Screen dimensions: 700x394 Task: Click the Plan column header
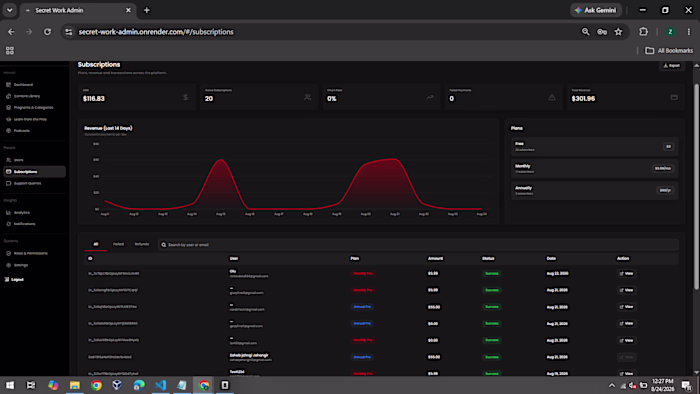coord(354,258)
